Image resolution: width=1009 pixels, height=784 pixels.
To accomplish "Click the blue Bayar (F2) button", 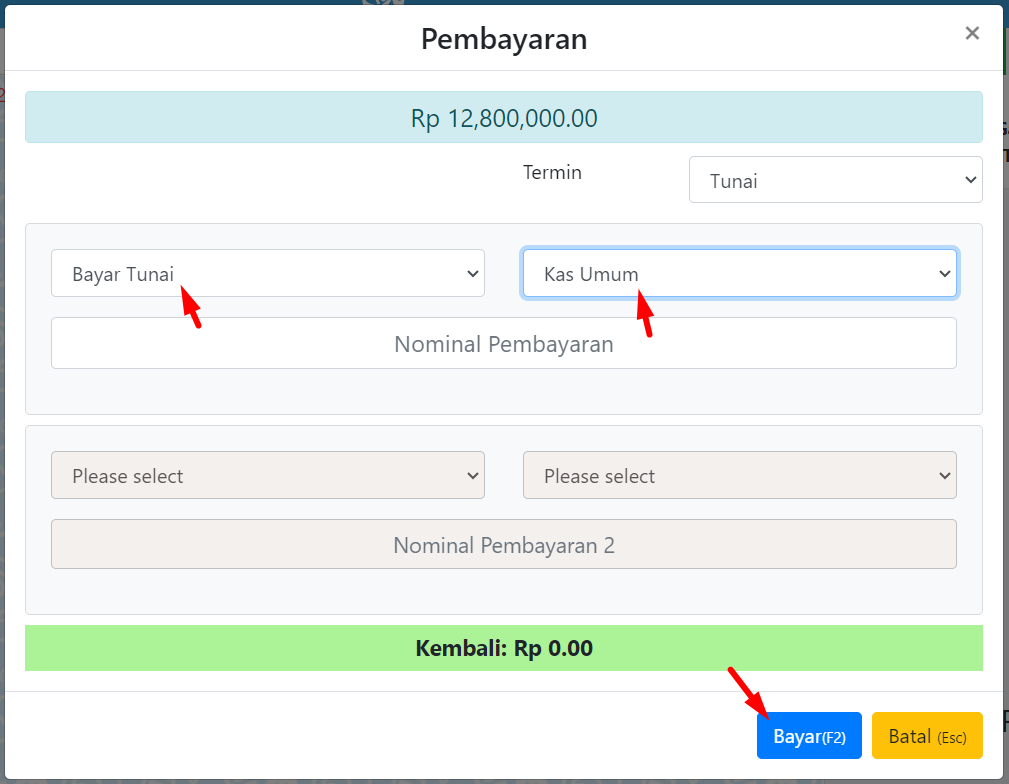I will 809,735.
